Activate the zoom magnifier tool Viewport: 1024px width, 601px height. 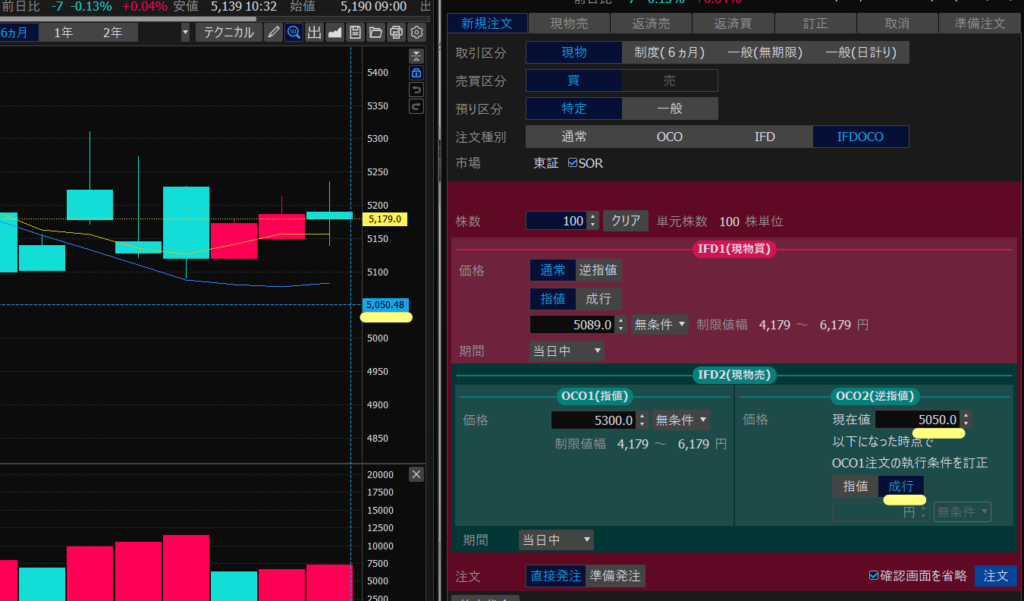pos(294,31)
